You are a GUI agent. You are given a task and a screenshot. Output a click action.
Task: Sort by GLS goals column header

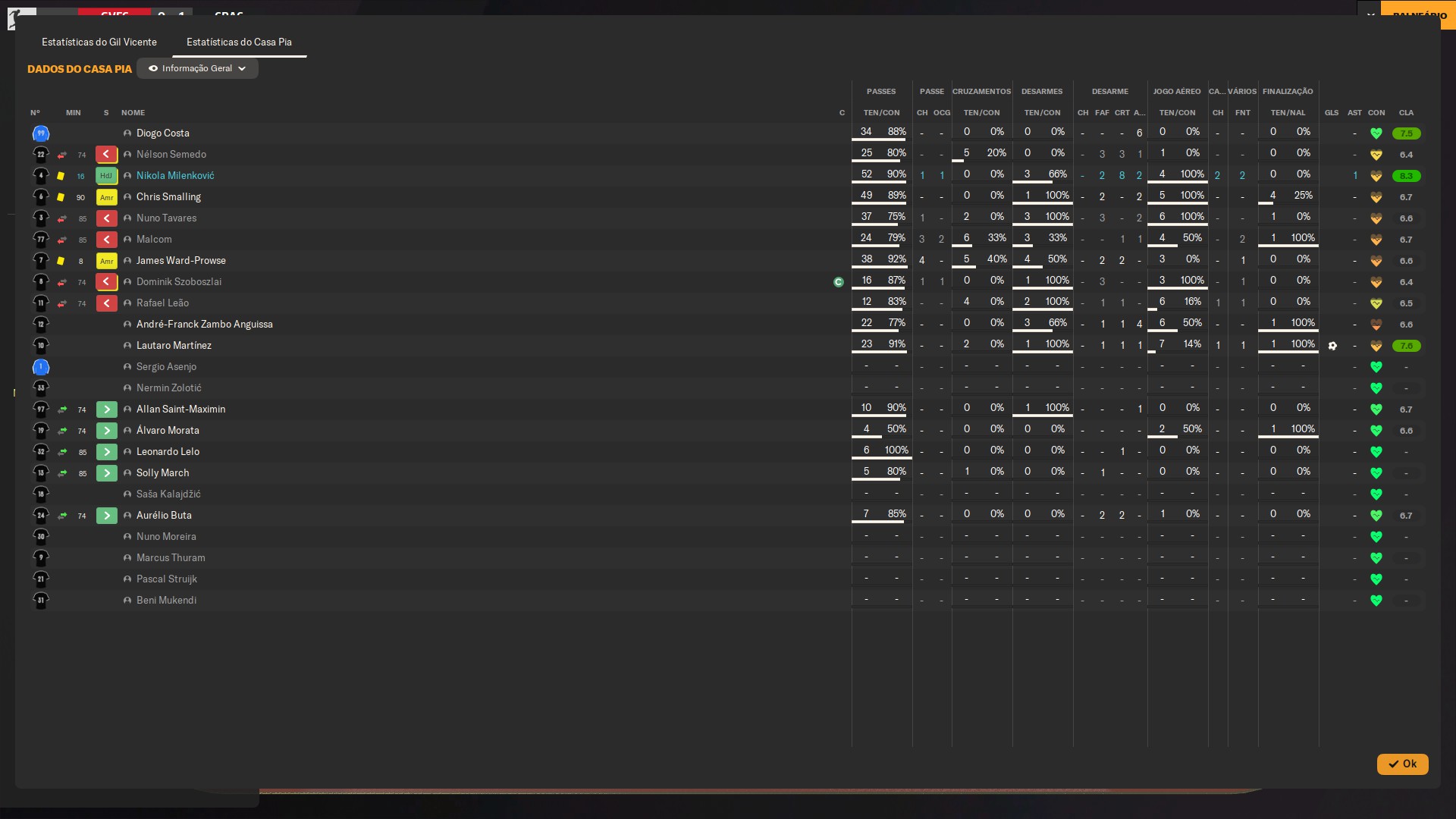[x=1332, y=112]
